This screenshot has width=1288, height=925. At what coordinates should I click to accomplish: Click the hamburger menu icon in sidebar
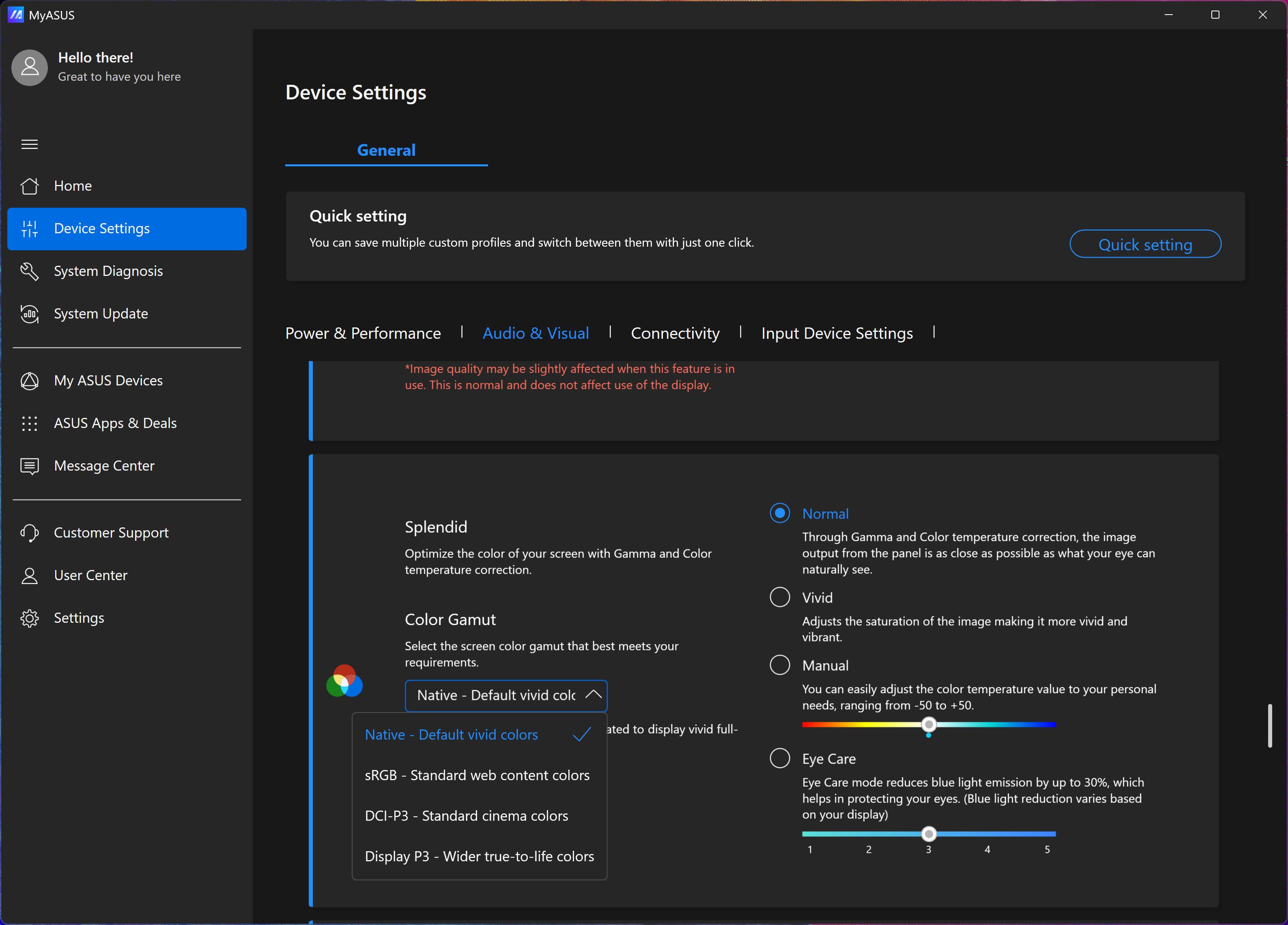30,144
